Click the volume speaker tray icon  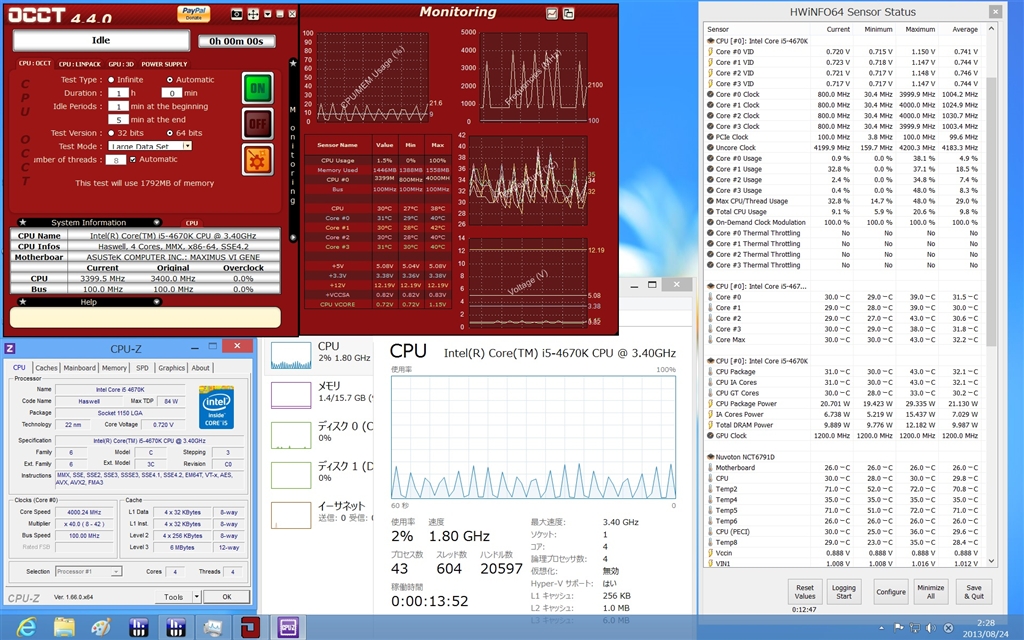[931, 628]
